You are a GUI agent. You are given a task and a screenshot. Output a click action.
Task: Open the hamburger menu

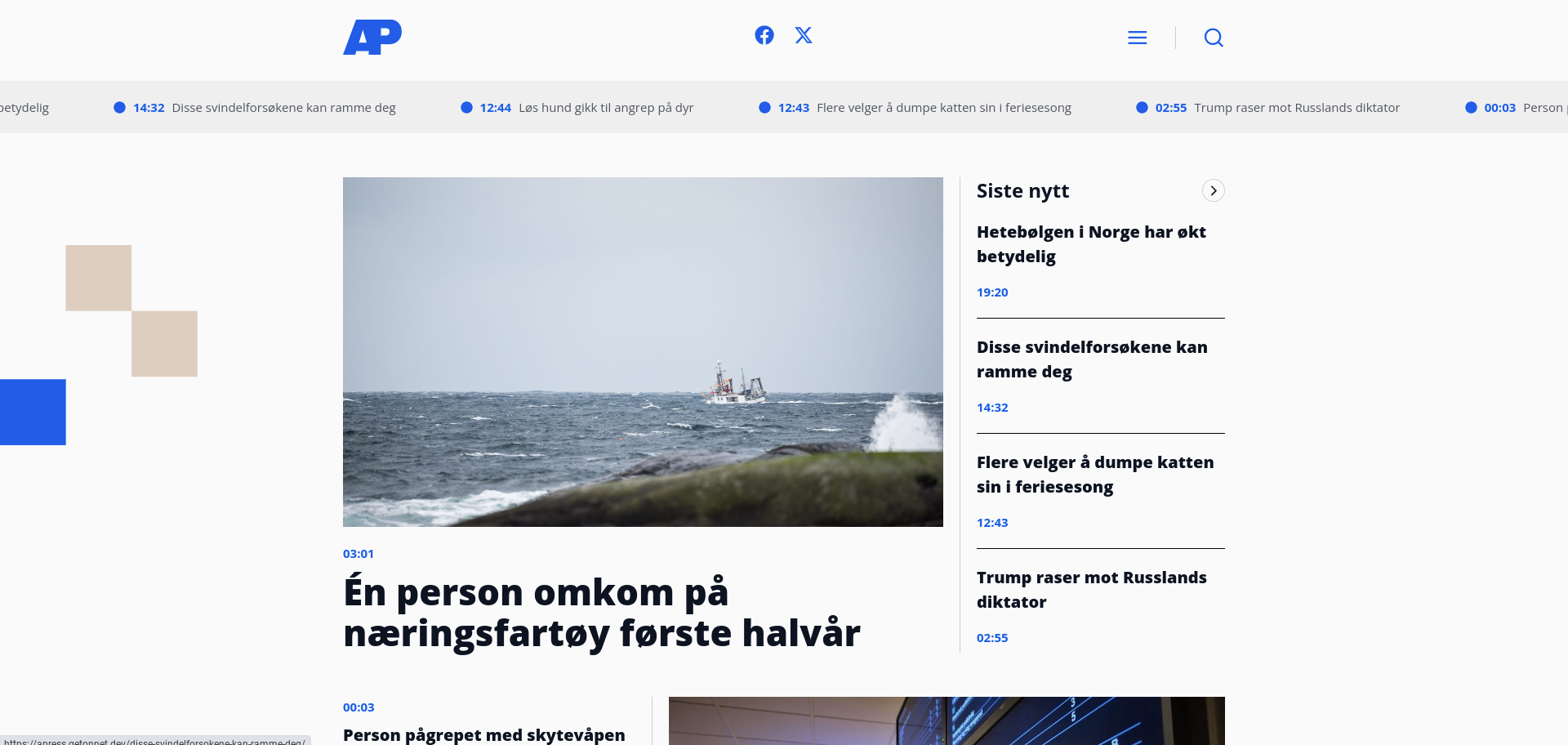point(1137,38)
